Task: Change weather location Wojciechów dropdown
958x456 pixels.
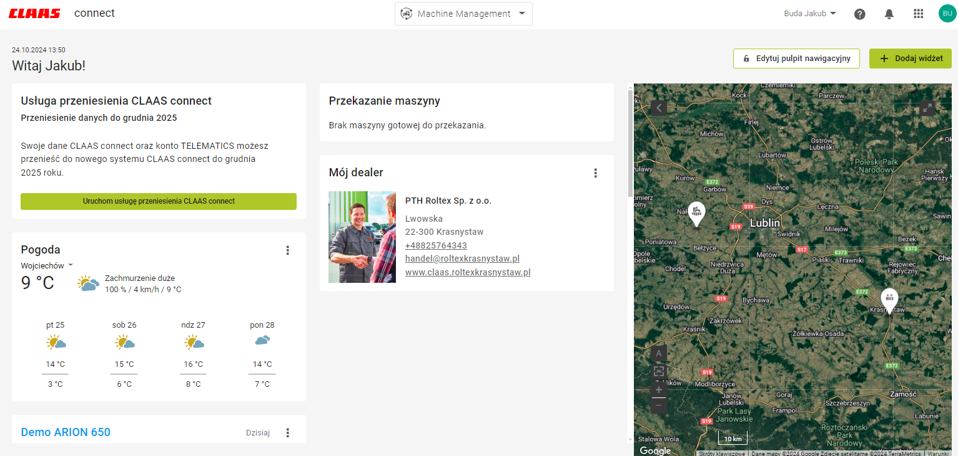Action: (x=47, y=266)
